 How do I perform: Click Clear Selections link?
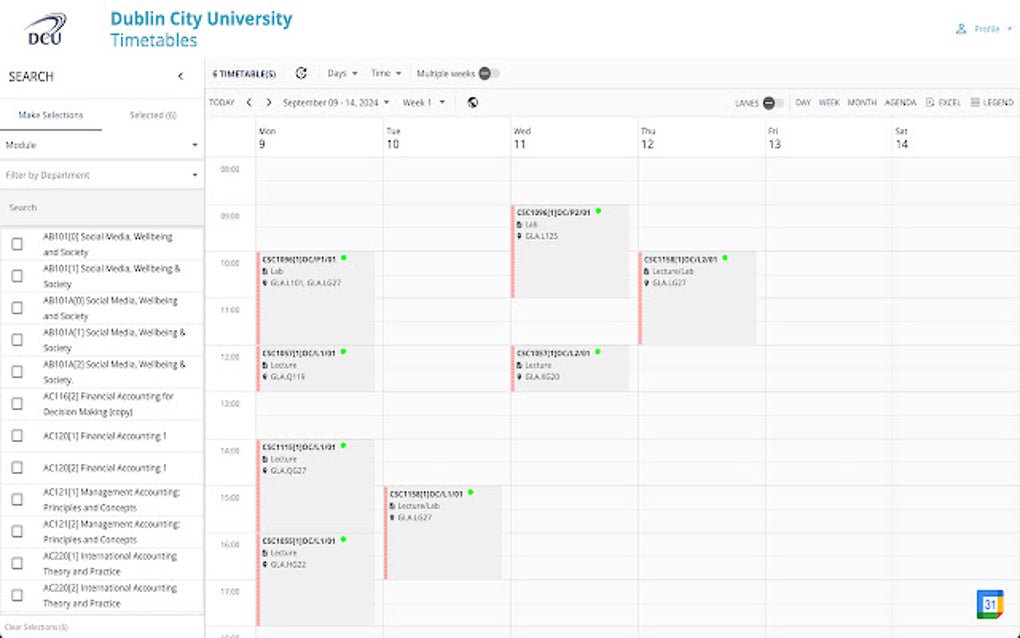(36, 627)
